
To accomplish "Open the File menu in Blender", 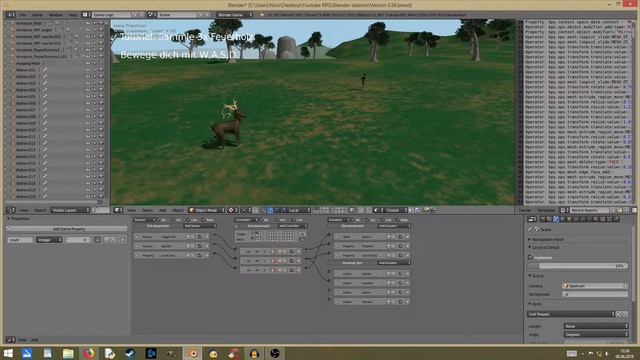I will pyautogui.click(x=23, y=15).
